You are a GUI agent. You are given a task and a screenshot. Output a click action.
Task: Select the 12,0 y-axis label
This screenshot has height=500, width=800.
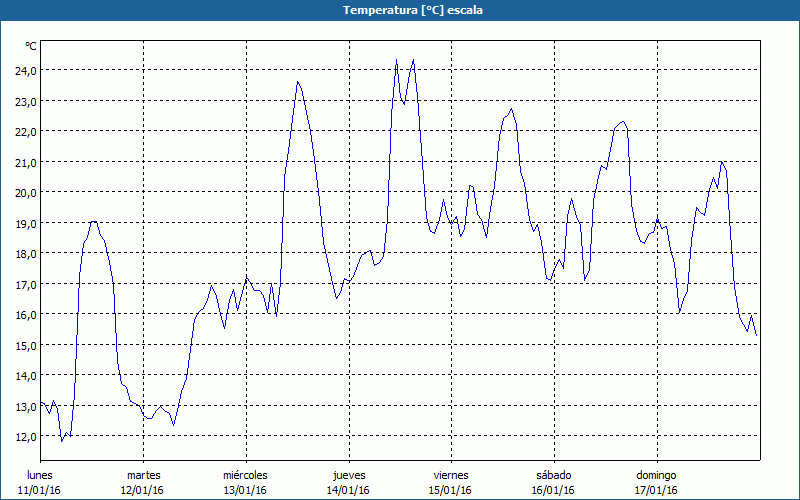pos(25,437)
